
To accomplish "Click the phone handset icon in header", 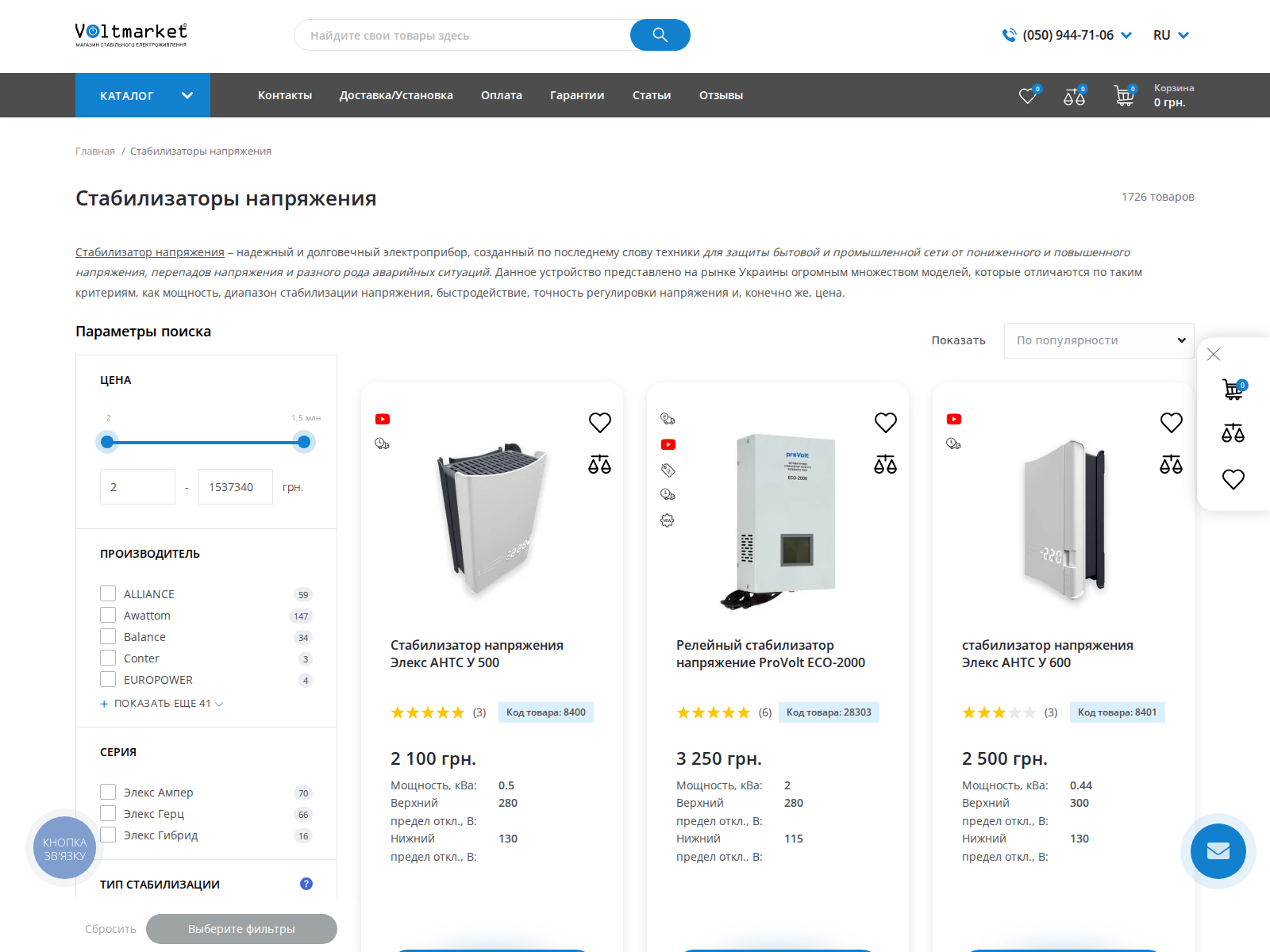I will 1009,35.
